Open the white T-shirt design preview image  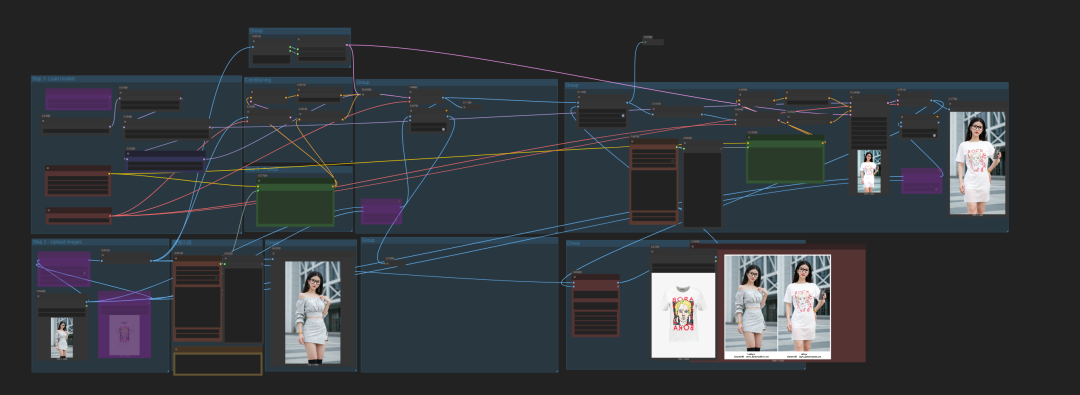(x=683, y=315)
